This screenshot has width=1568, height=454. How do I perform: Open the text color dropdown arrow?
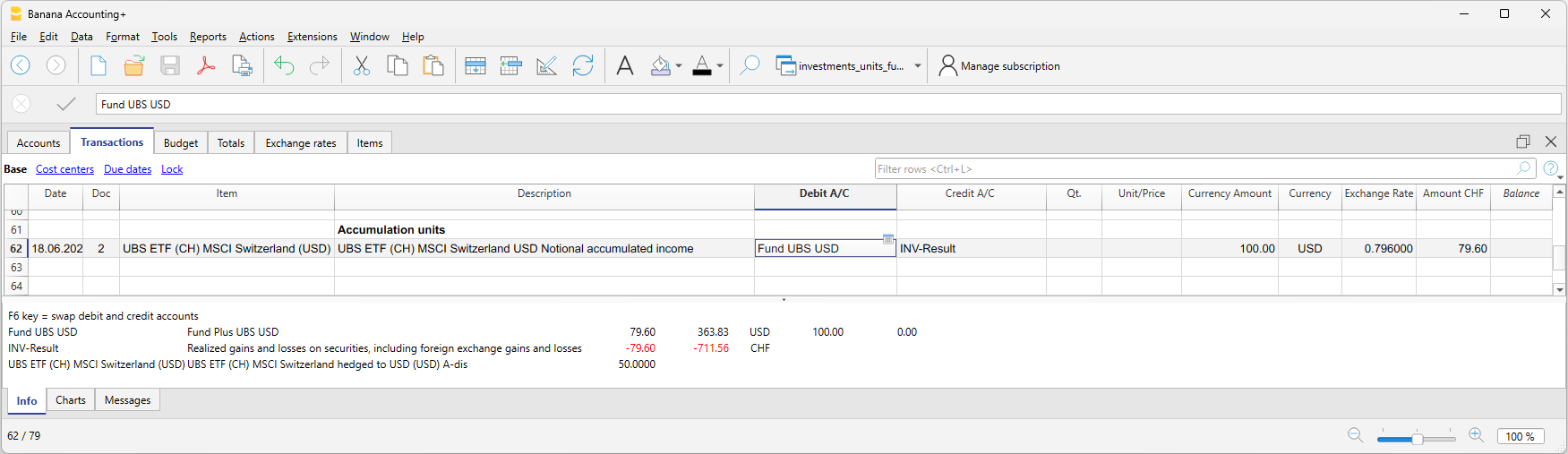(720, 66)
